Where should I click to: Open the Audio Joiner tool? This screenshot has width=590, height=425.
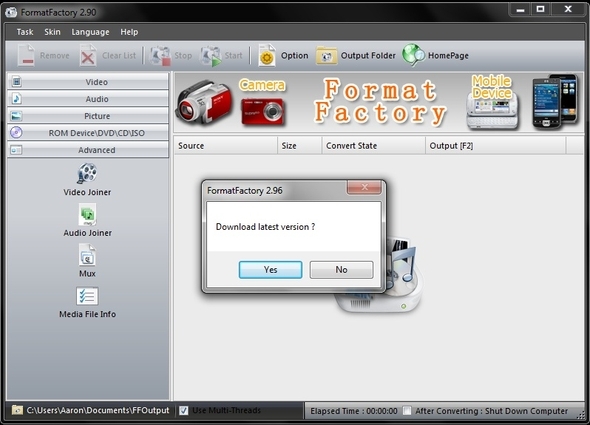pos(87,215)
